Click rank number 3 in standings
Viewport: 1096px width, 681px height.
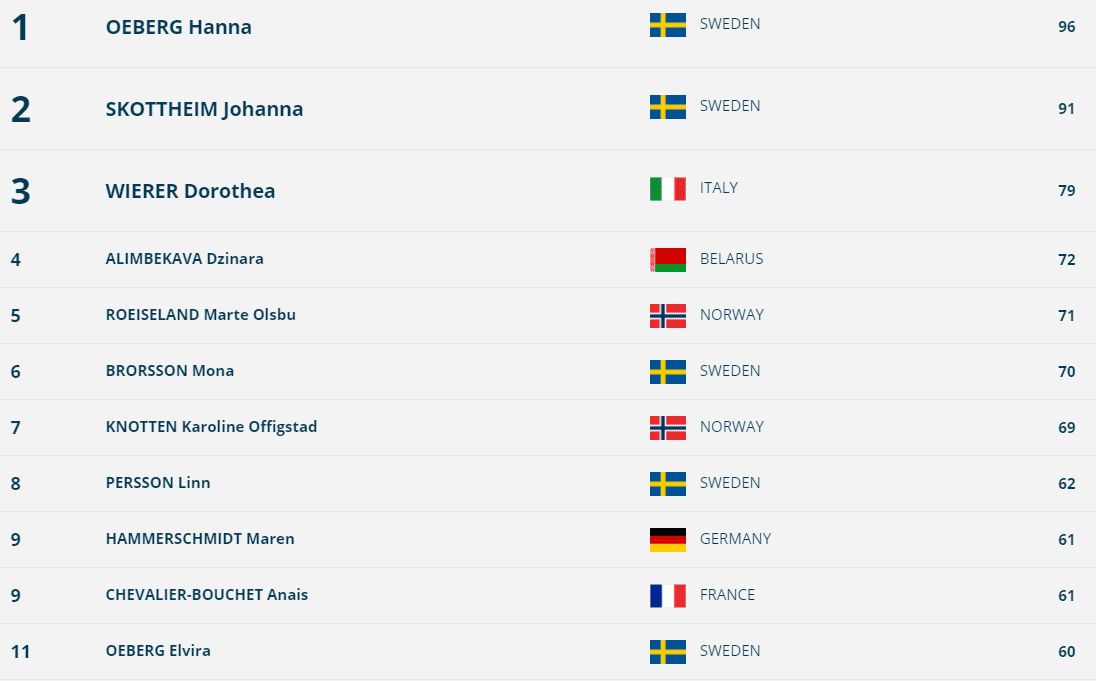[x=20, y=191]
